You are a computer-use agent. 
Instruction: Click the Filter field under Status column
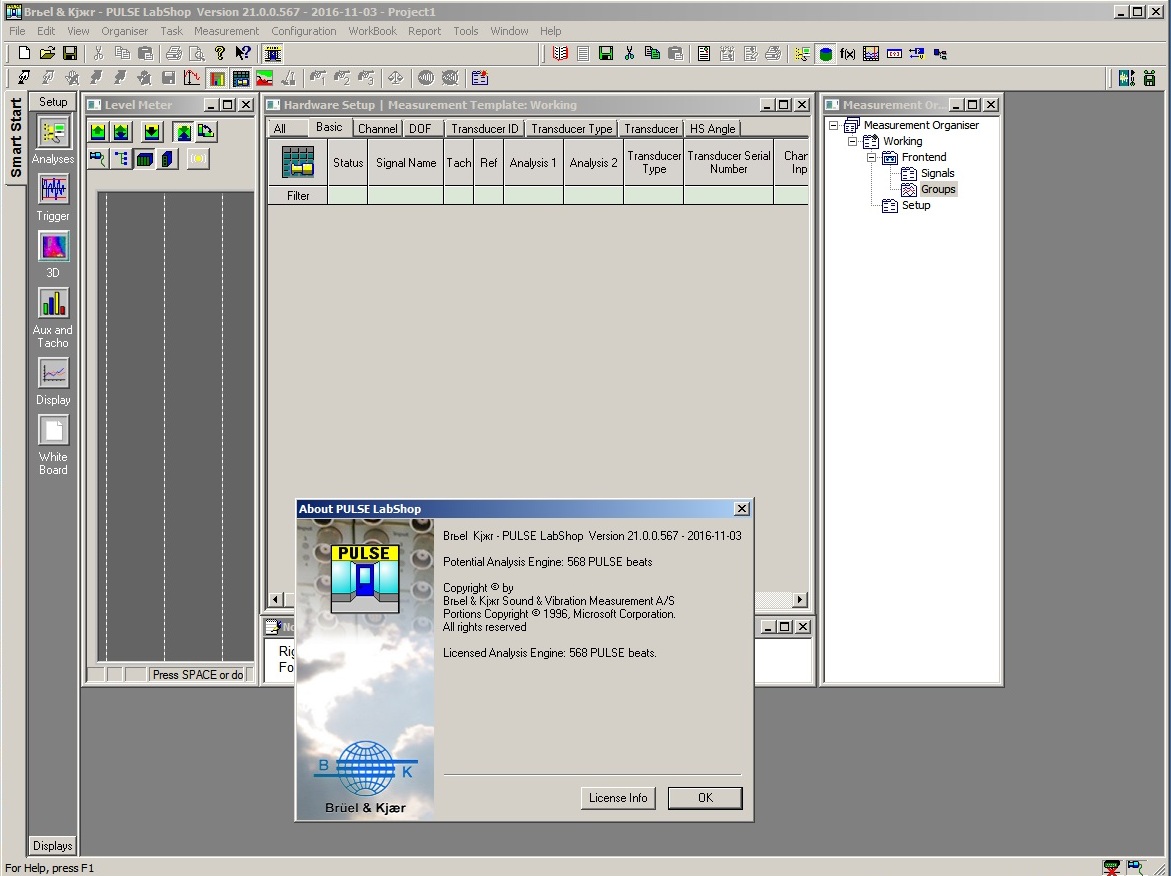(x=347, y=196)
